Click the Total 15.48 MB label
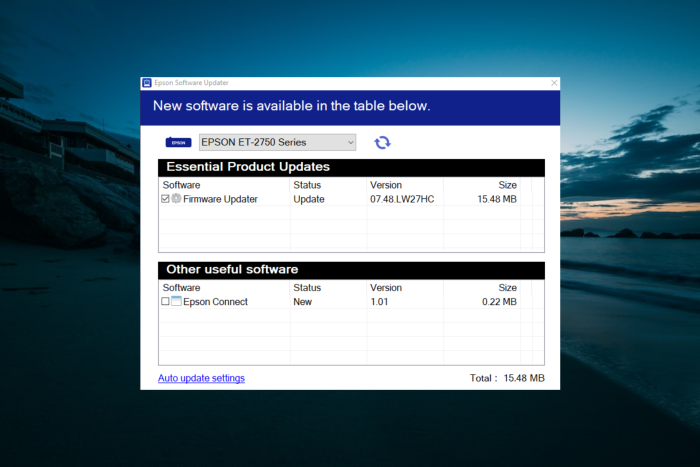This screenshot has width=700, height=467. click(x=507, y=378)
